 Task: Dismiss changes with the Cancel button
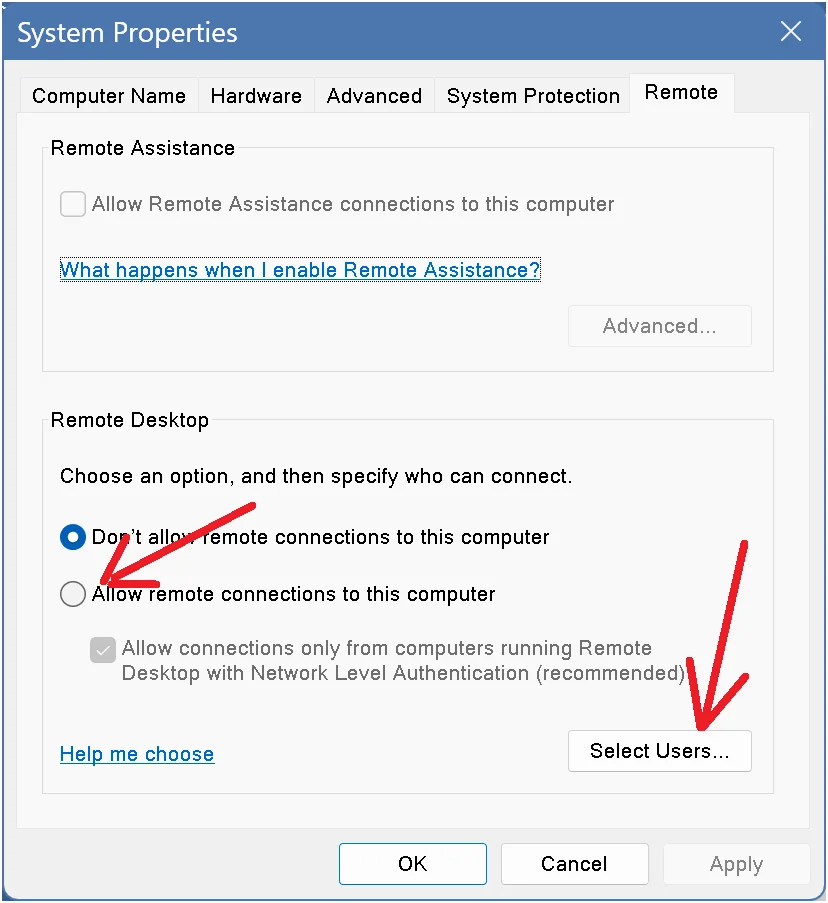tap(575, 864)
